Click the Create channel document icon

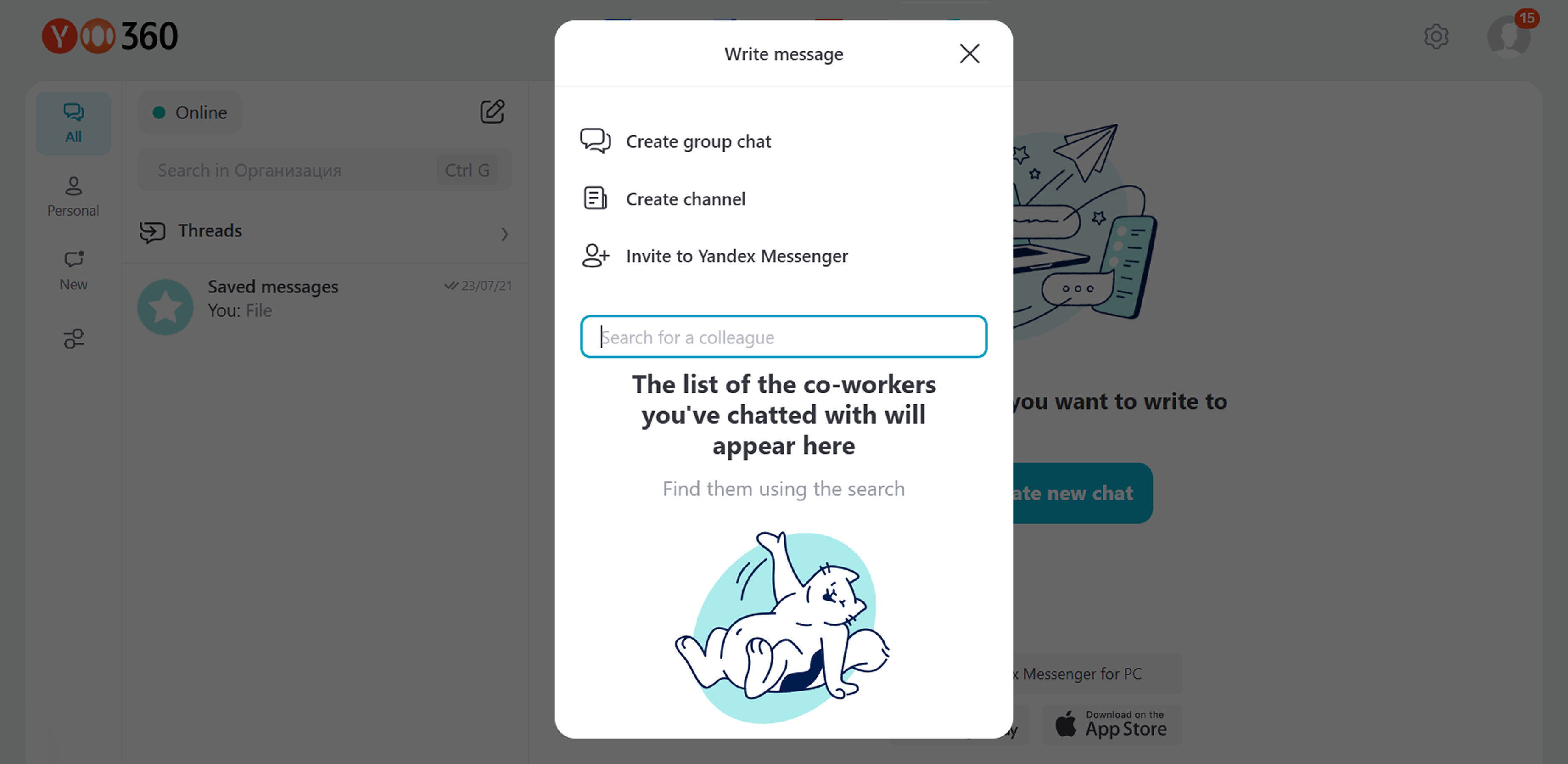point(595,199)
